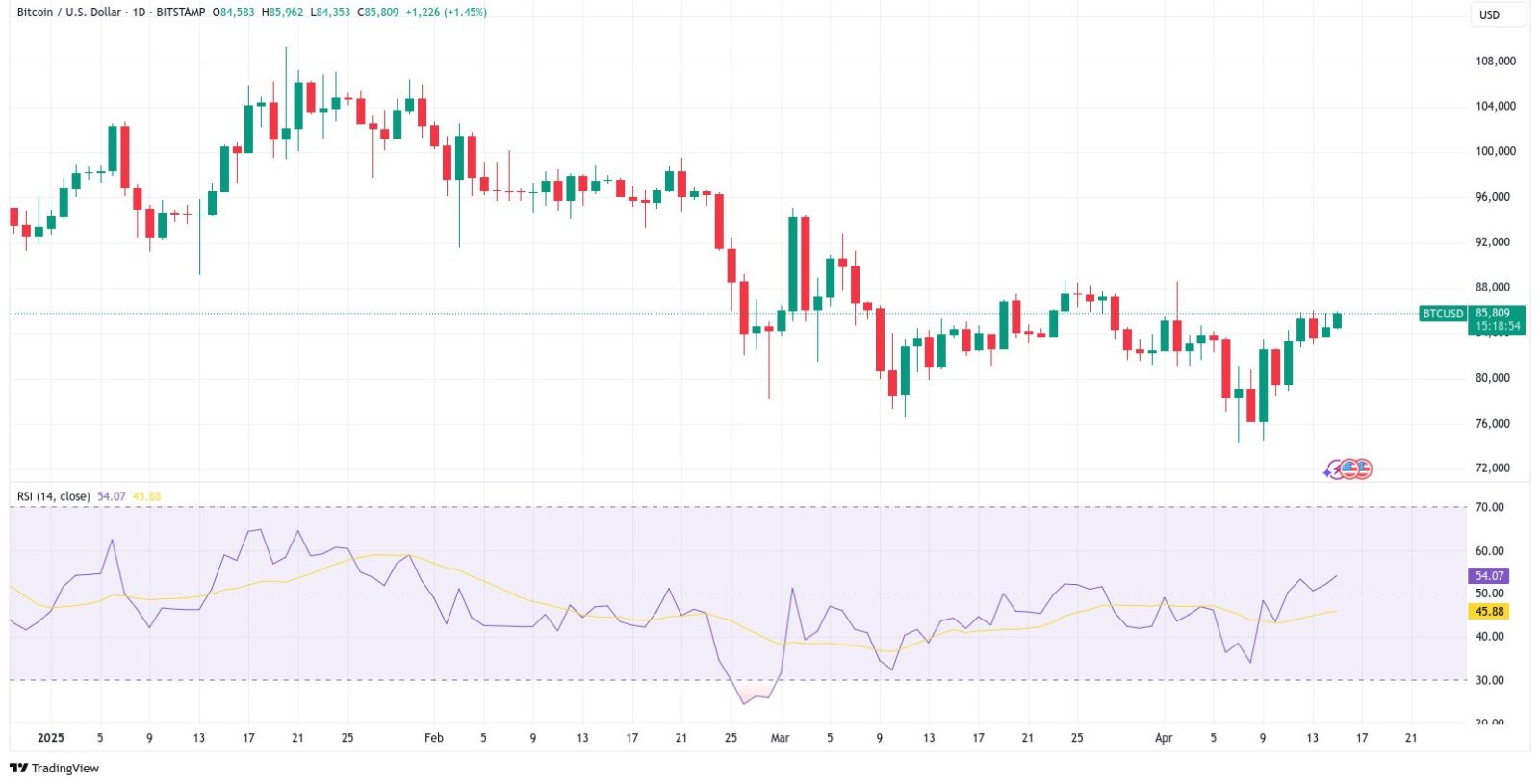Click the 50.00 RSI axis label

(1489, 594)
